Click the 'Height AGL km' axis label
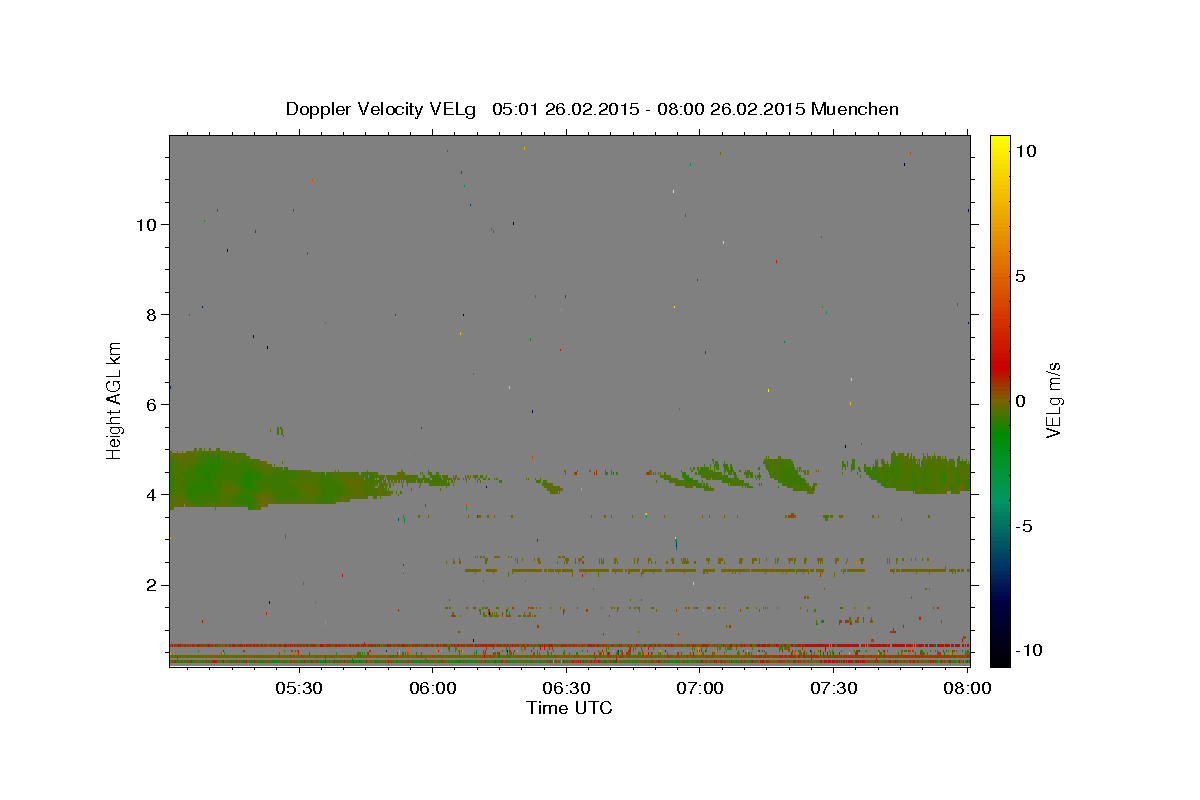 [115, 400]
